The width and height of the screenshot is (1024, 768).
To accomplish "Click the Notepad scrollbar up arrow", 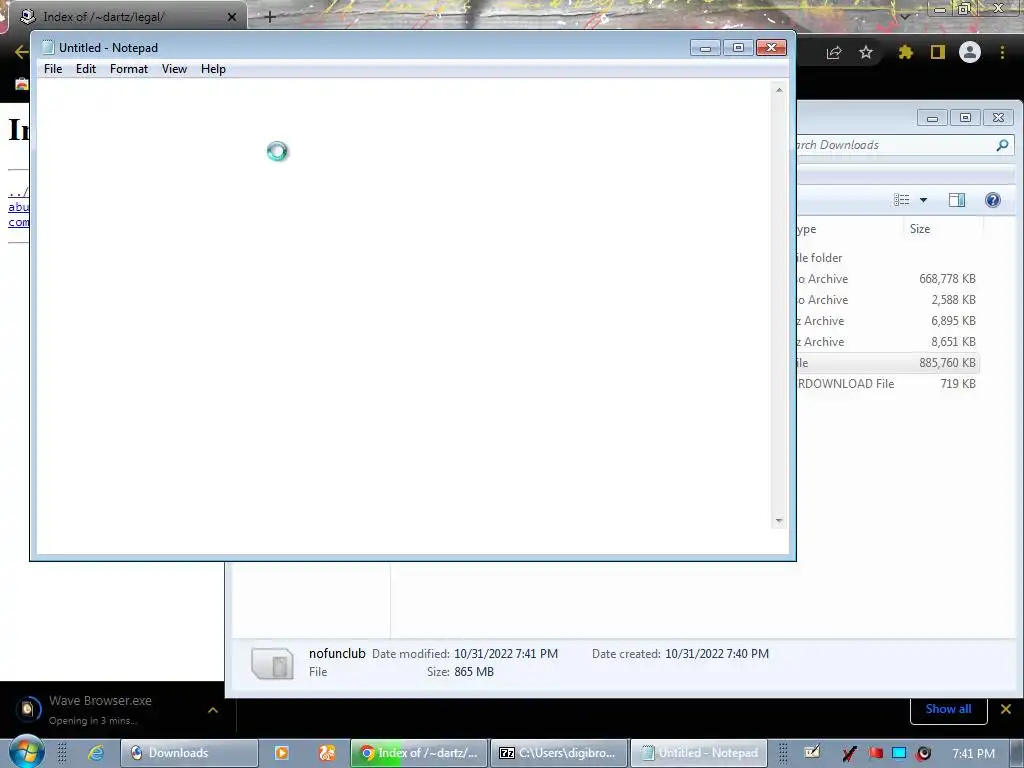I will [x=779, y=90].
